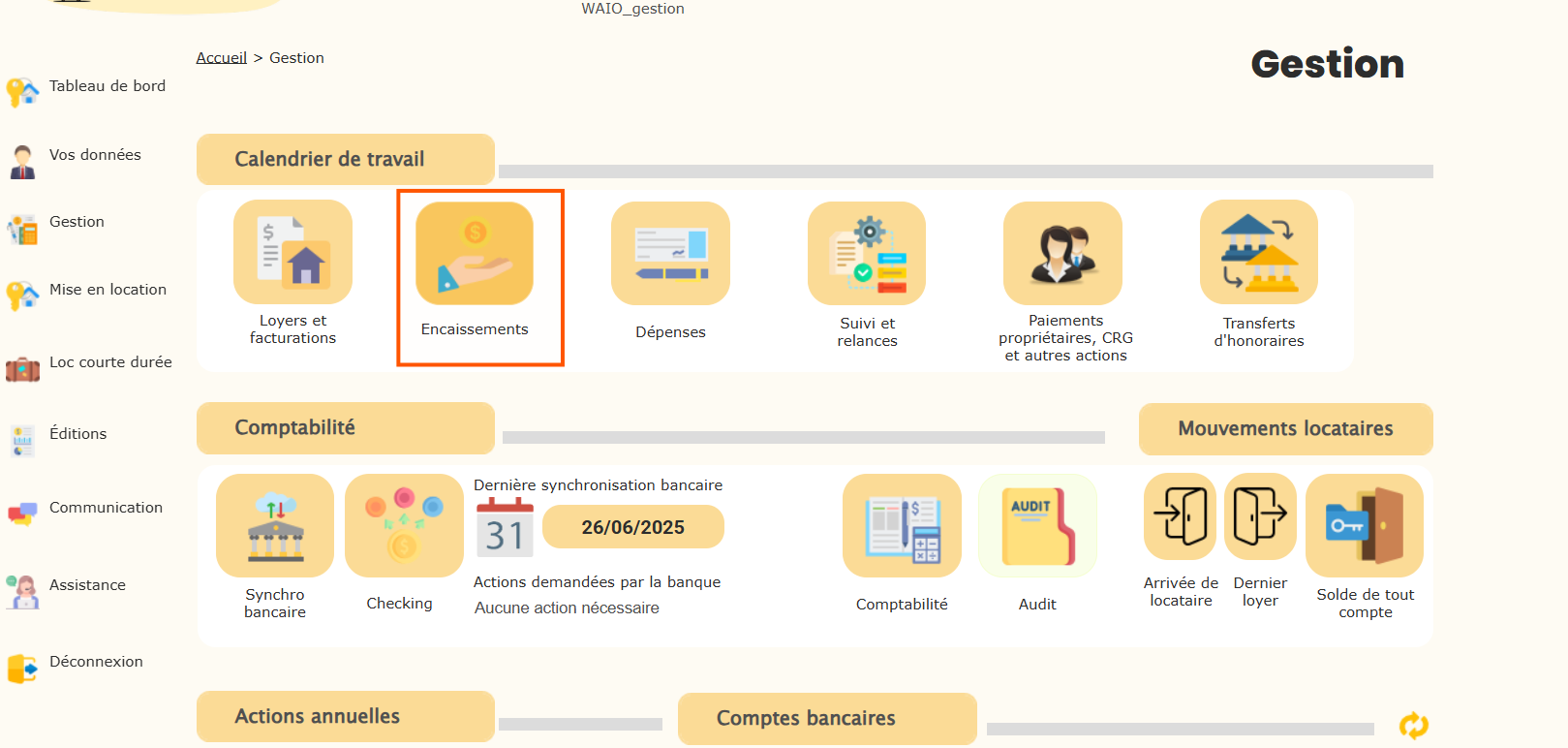Viewport: 1568px width, 748px height.
Task: Launch Synchro bancaire
Action: [x=275, y=525]
